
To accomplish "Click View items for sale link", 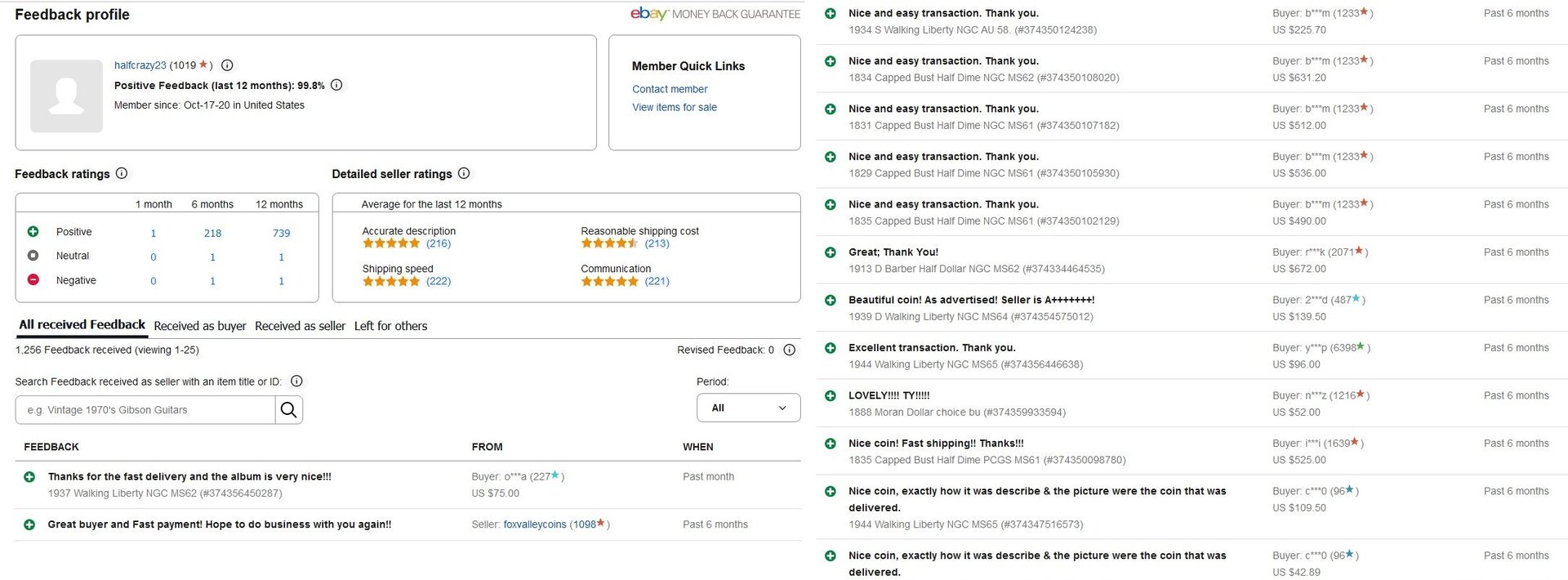I will 674,107.
